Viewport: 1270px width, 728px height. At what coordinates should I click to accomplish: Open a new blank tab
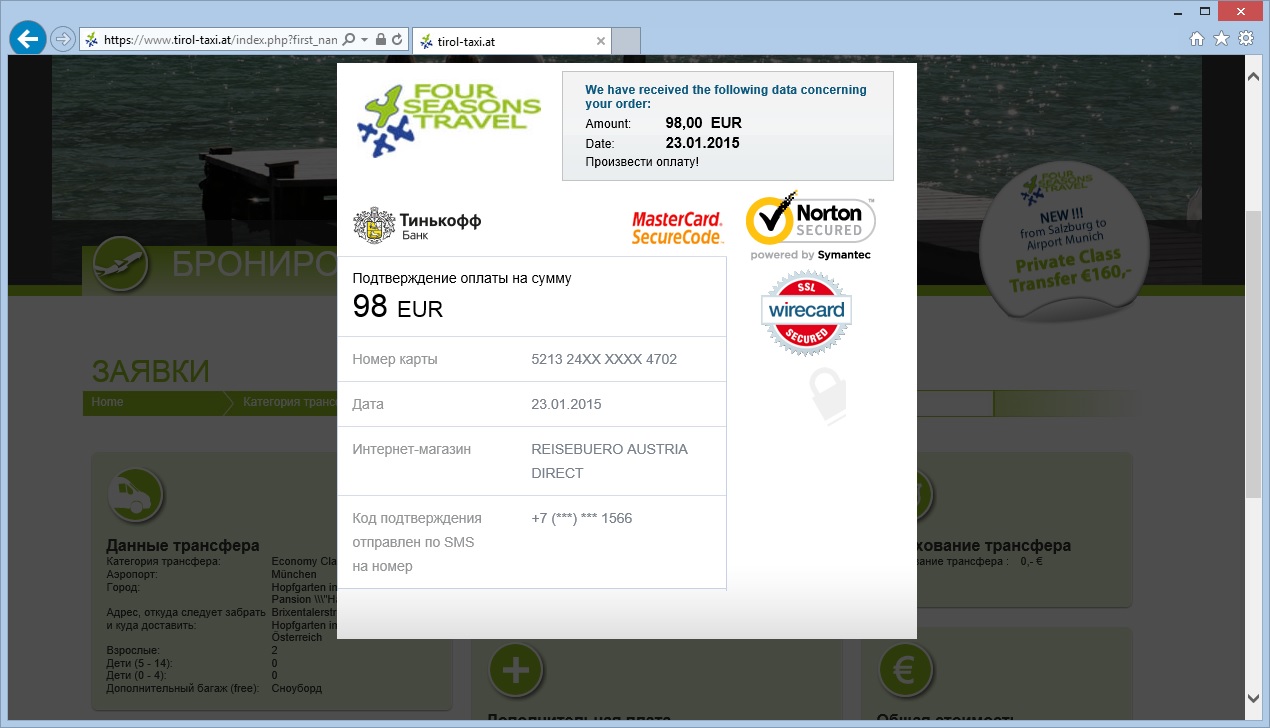625,41
